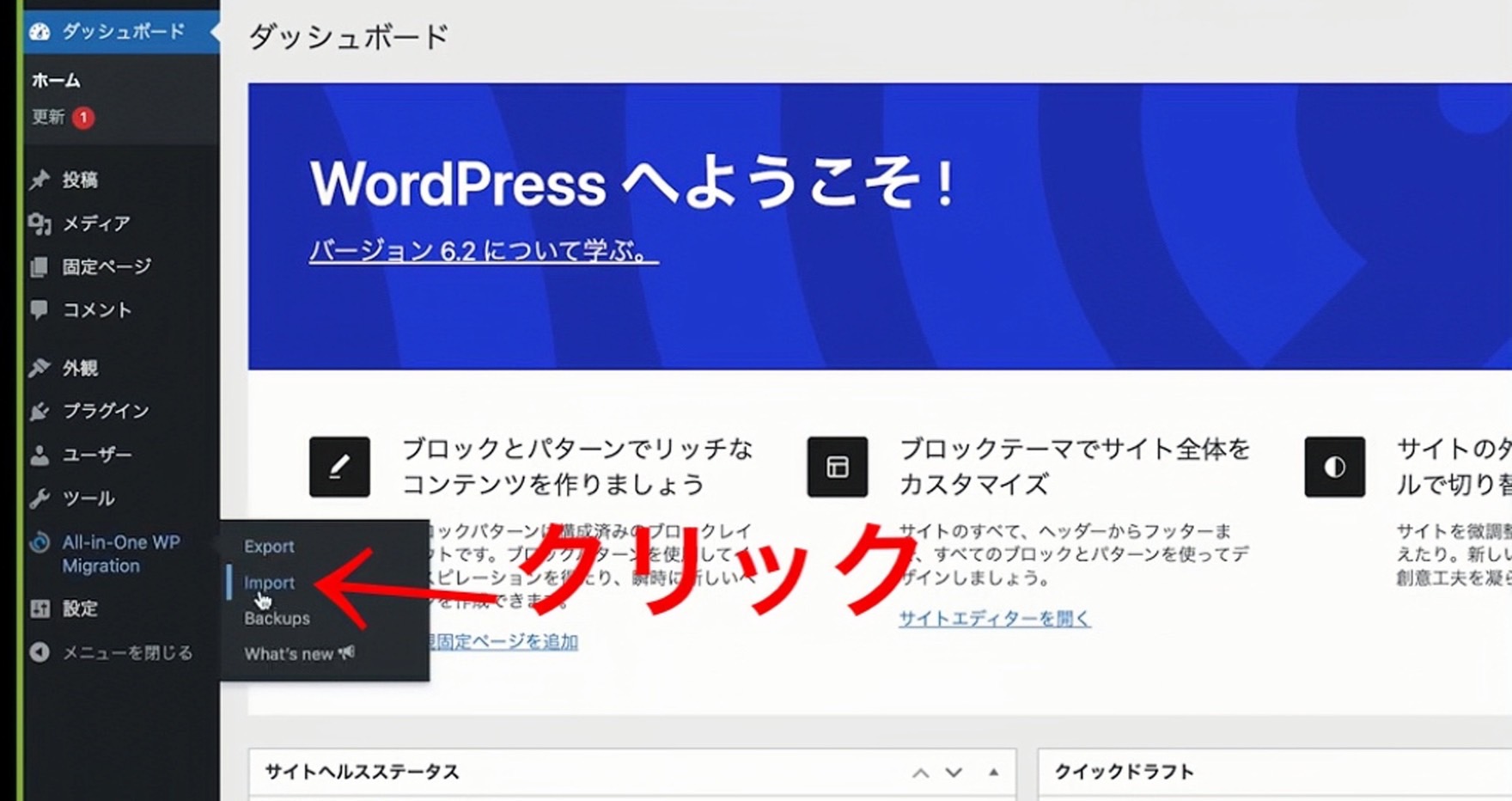Click the クイックドラフト widget title
Viewport: 1512px width, 801px height.
(1124, 772)
